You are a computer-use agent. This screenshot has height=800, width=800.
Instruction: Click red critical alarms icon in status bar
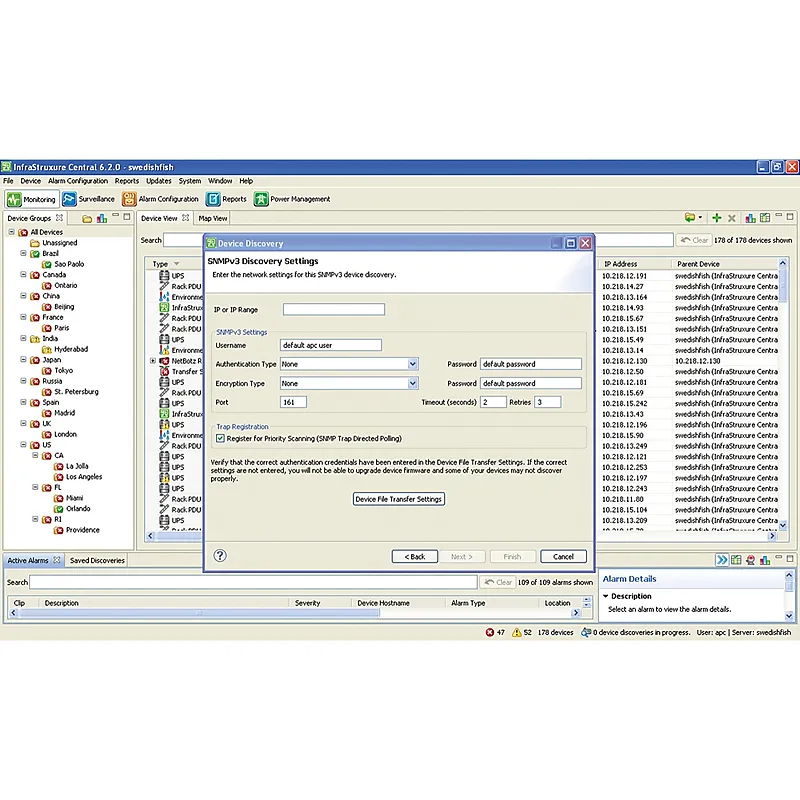(x=490, y=633)
